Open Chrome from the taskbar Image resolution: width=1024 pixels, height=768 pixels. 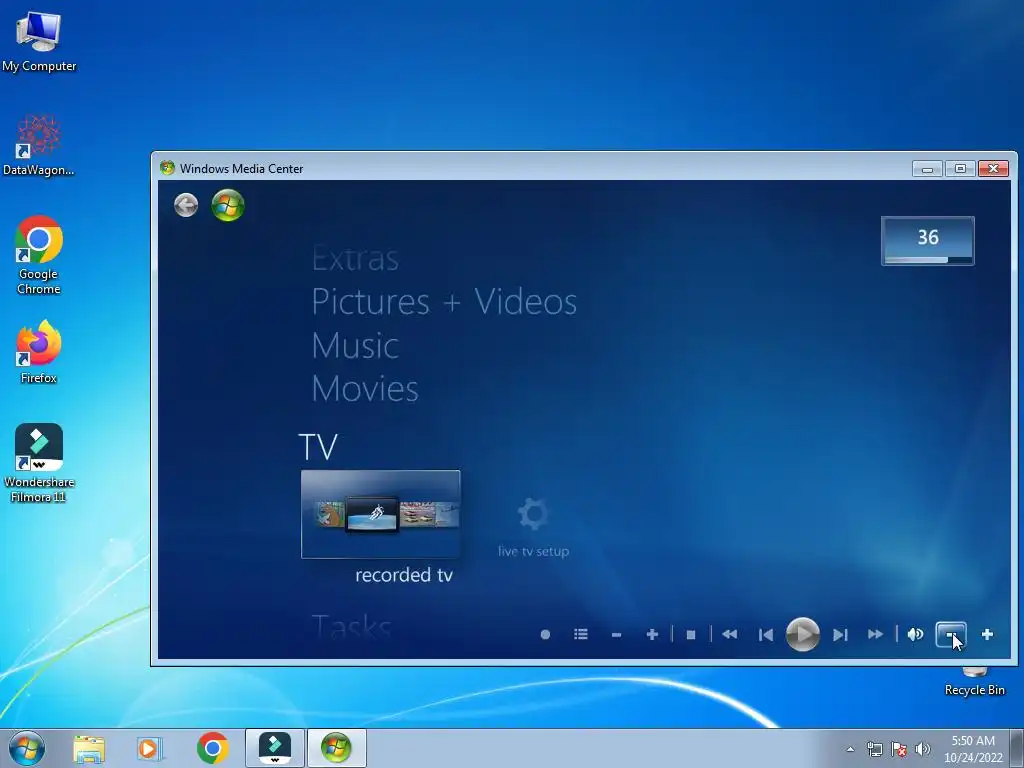(x=212, y=748)
